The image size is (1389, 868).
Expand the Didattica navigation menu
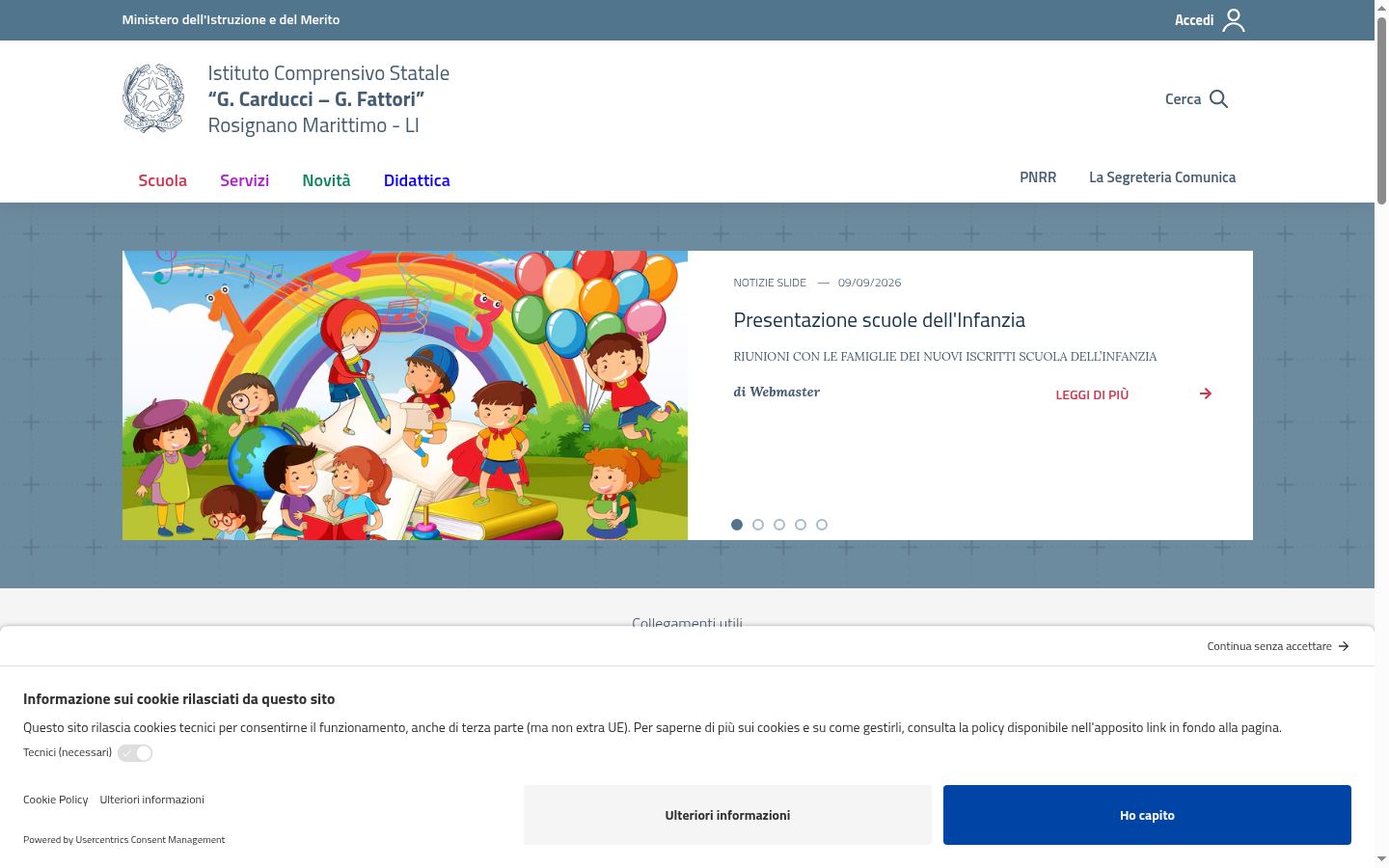pos(417,180)
